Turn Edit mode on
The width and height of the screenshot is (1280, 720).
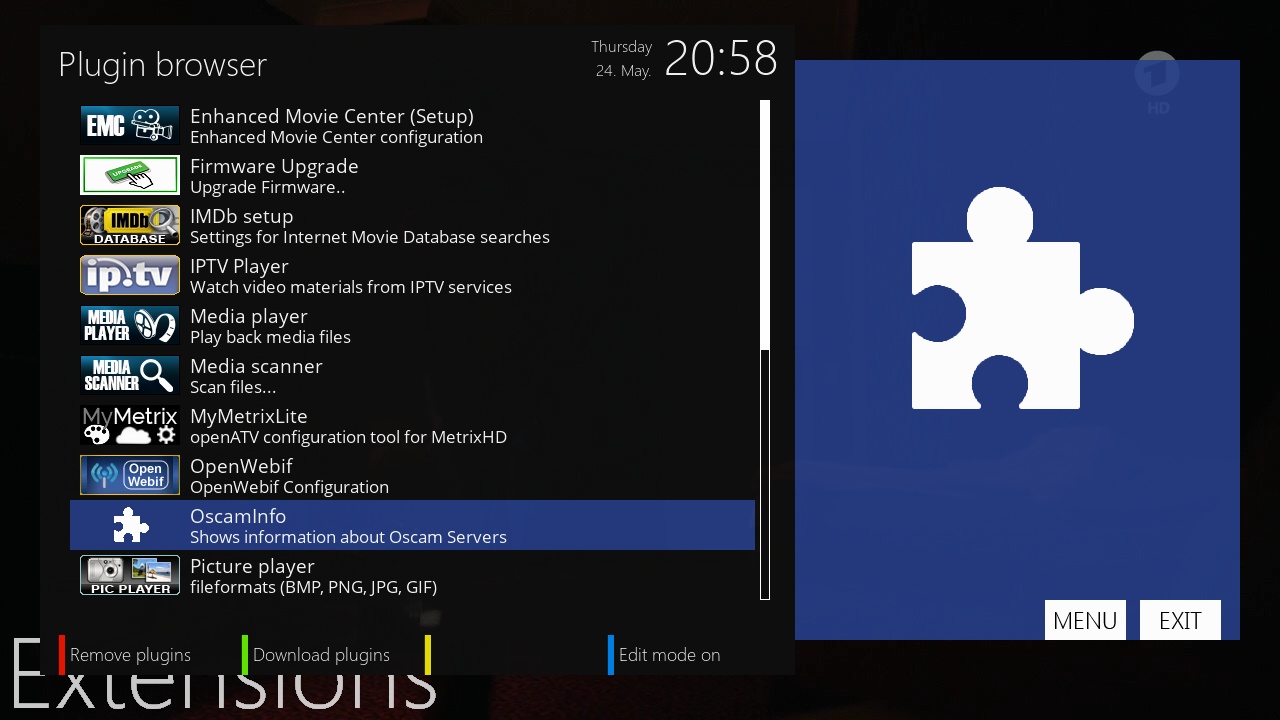click(669, 655)
